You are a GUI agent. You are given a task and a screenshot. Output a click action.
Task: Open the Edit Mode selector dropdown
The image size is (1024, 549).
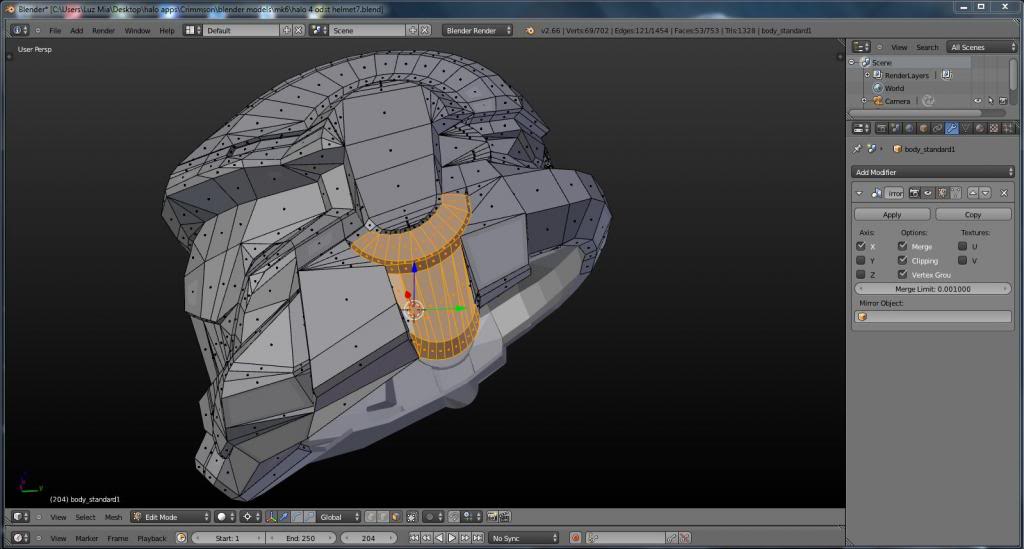point(169,517)
